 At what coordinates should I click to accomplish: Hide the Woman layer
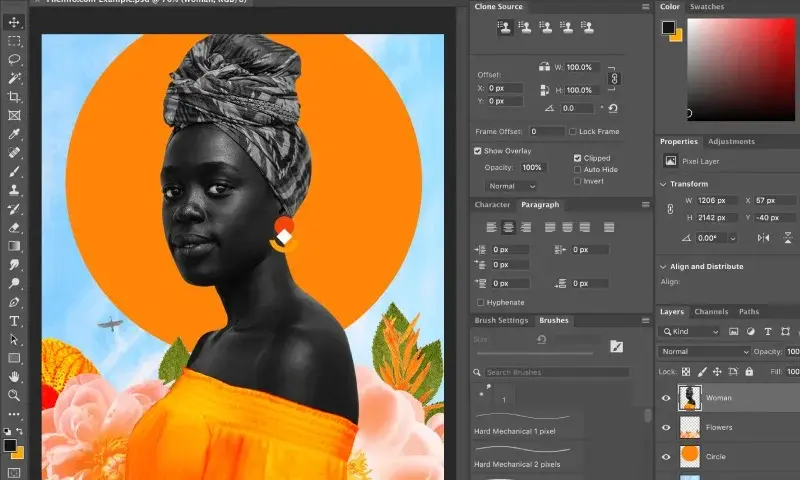coord(666,398)
